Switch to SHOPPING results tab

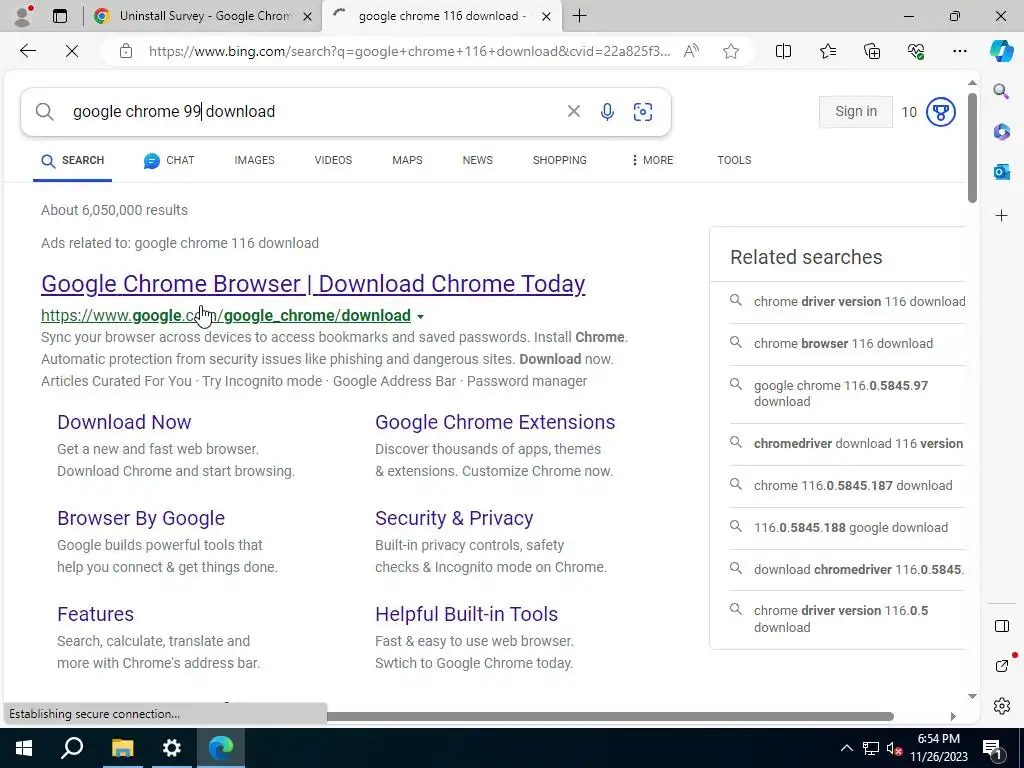point(560,160)
